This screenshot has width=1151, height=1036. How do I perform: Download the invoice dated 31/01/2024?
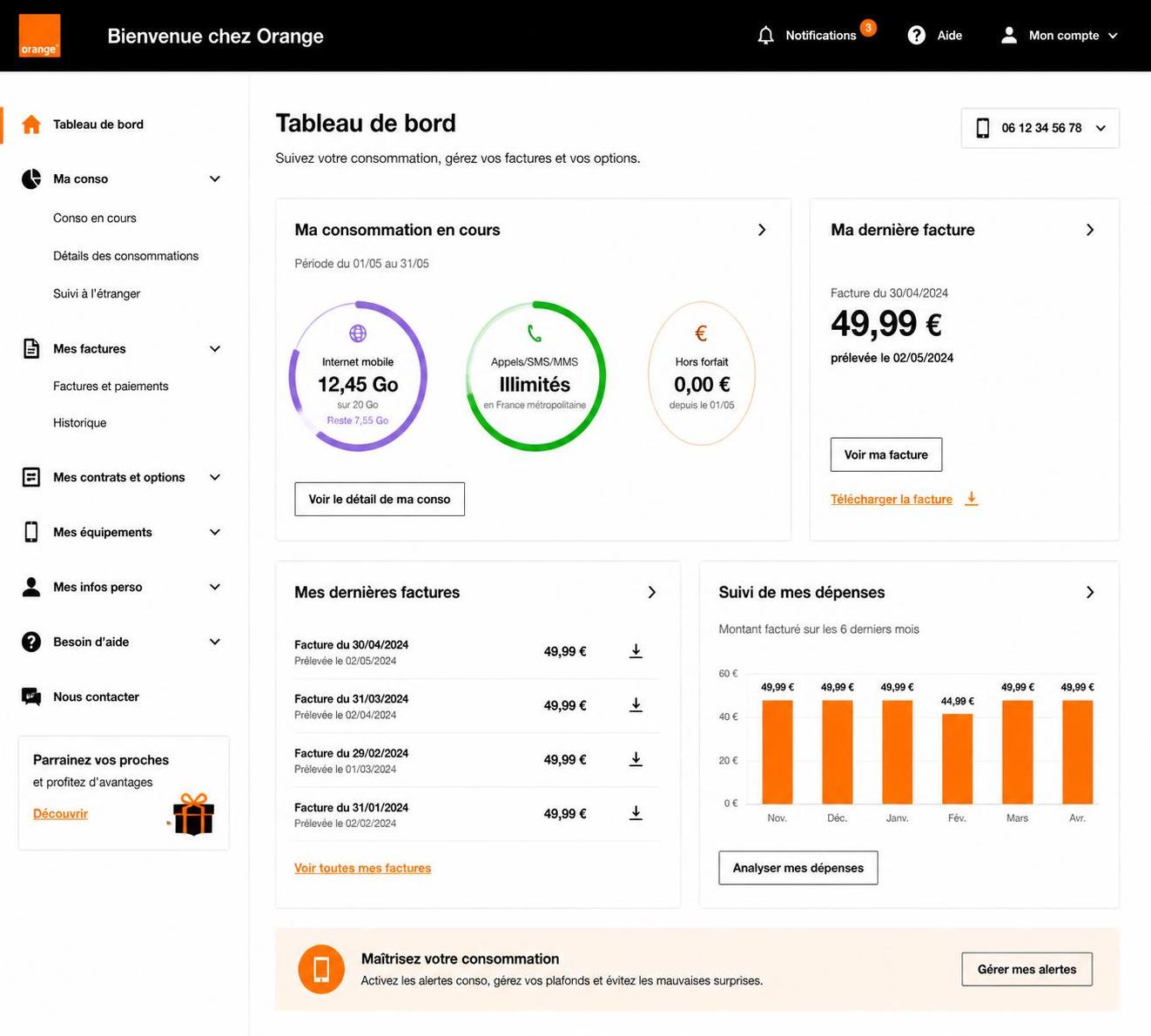pyautogui.click(x=636, y=813)
